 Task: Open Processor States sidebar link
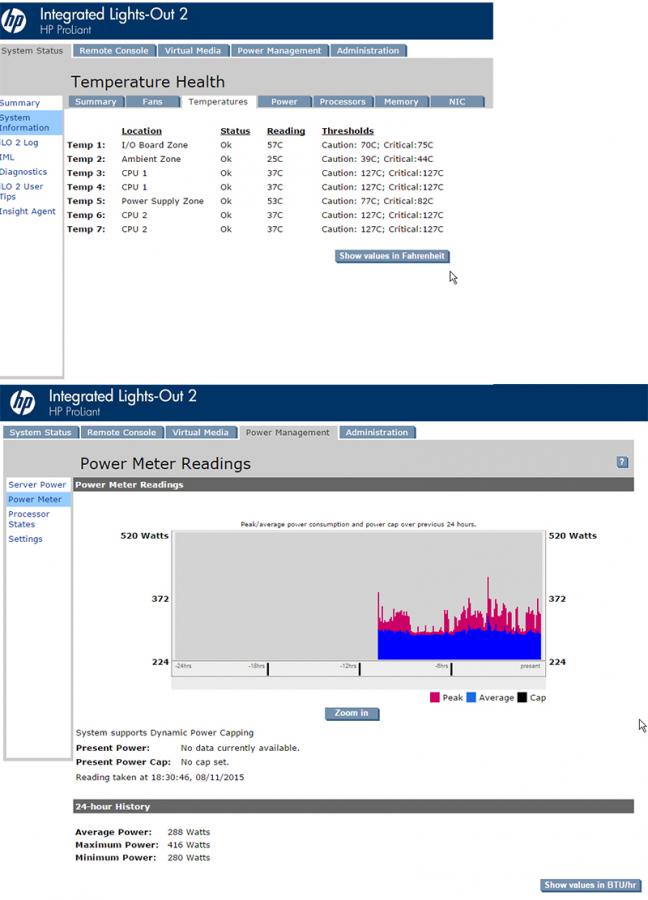pos(29,519)
